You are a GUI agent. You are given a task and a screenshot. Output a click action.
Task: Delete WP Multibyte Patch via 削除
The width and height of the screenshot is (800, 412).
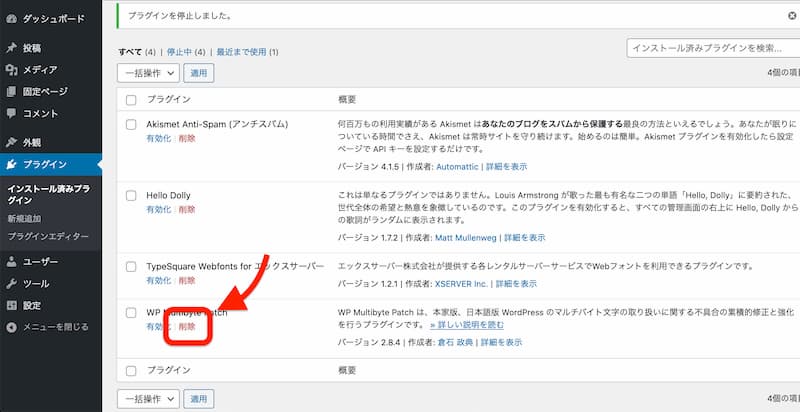[x=187, y=326]
